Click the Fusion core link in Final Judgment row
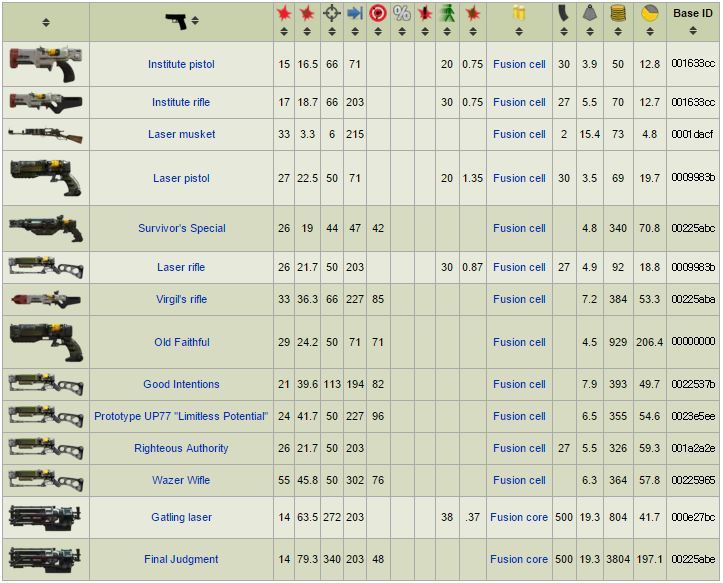Viewport: 723px width, 583px height. [519, 559]
